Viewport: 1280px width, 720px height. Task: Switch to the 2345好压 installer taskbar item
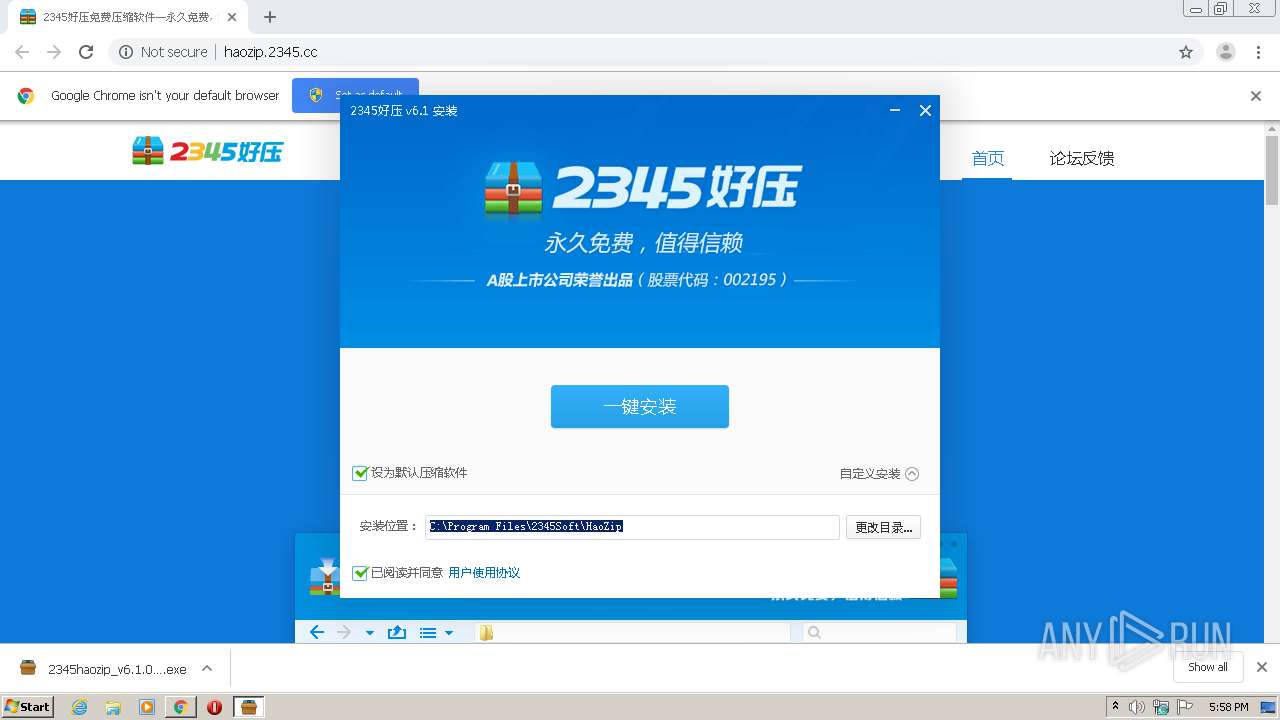pyautogui.click(x=248, y=707)
